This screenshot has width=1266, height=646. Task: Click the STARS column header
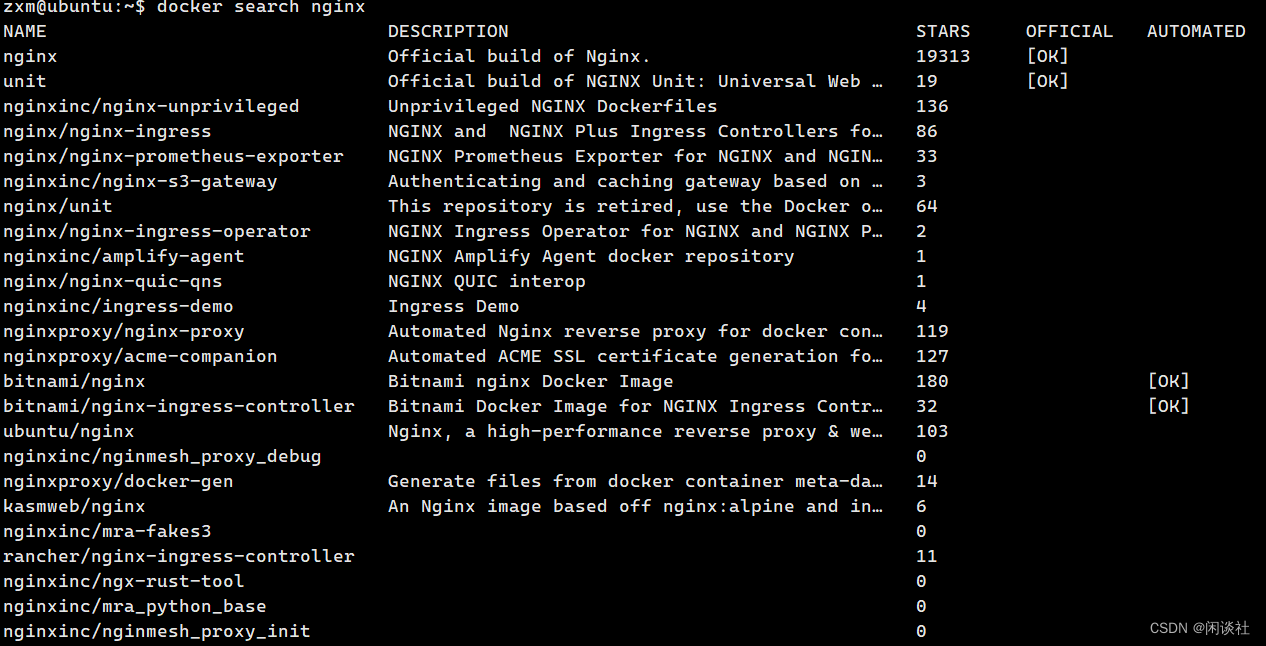click(943, 31)
